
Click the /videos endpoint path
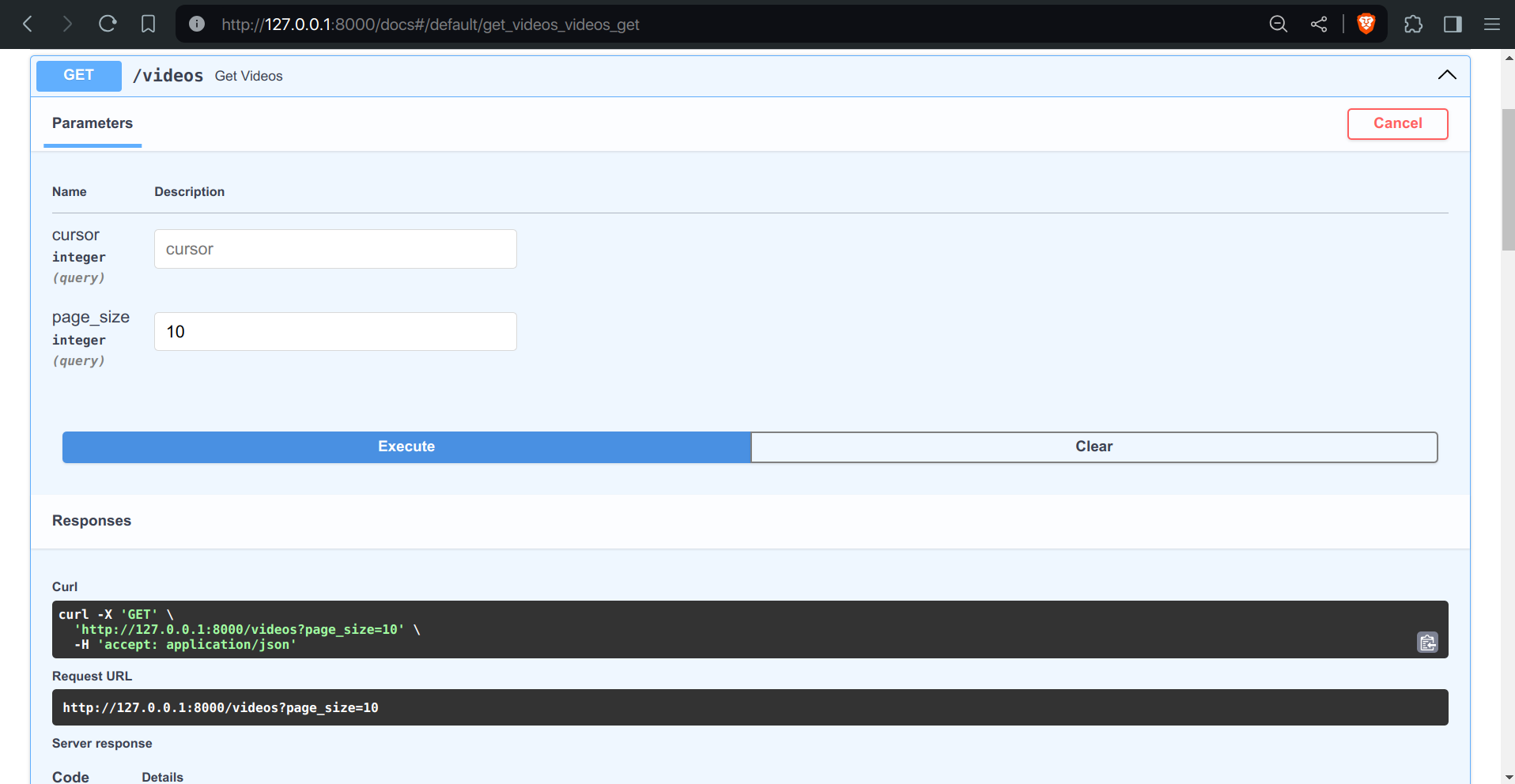pyautogui.click(x=168, y=76)
